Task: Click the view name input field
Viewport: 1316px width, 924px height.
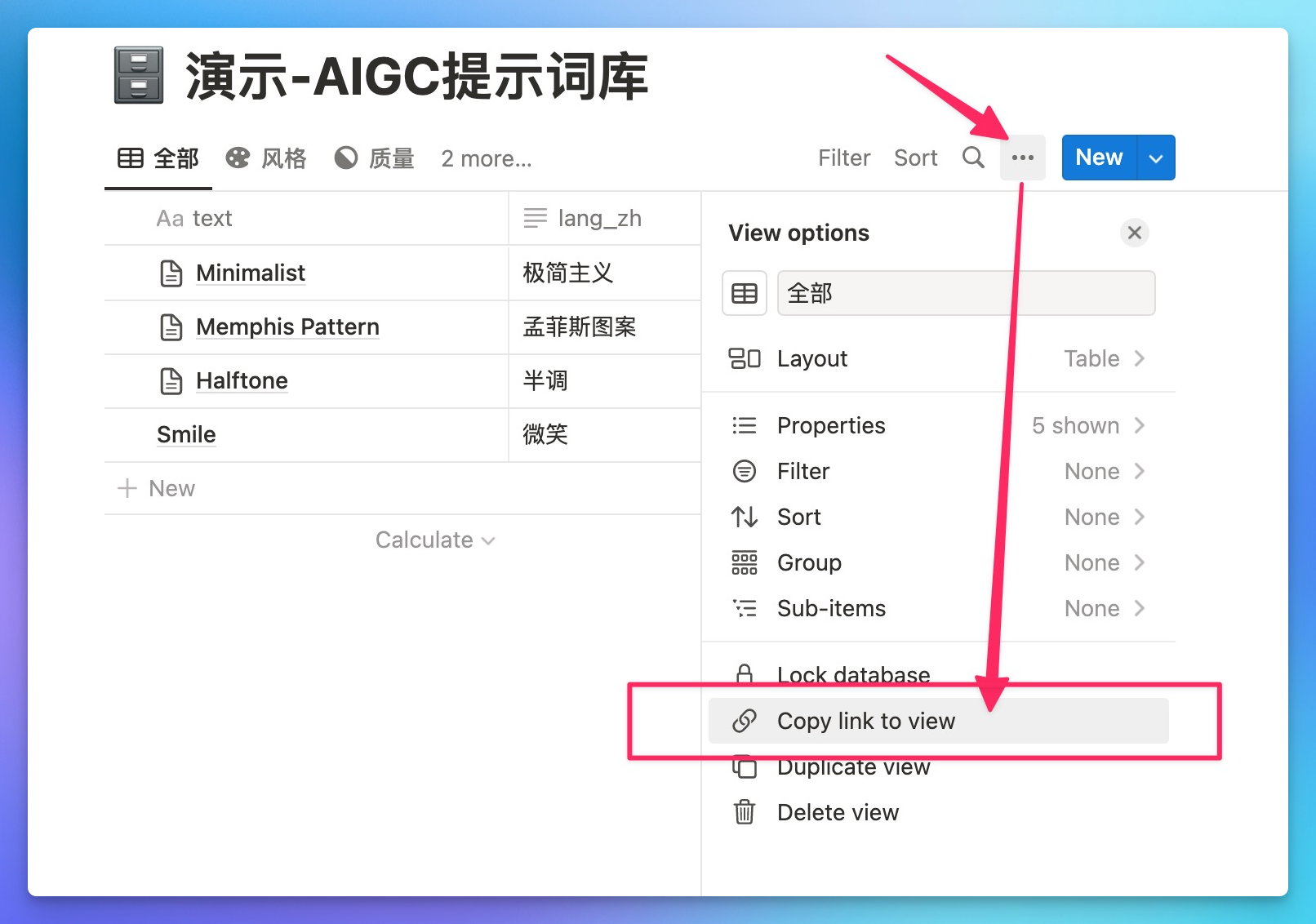Action: 966,293
